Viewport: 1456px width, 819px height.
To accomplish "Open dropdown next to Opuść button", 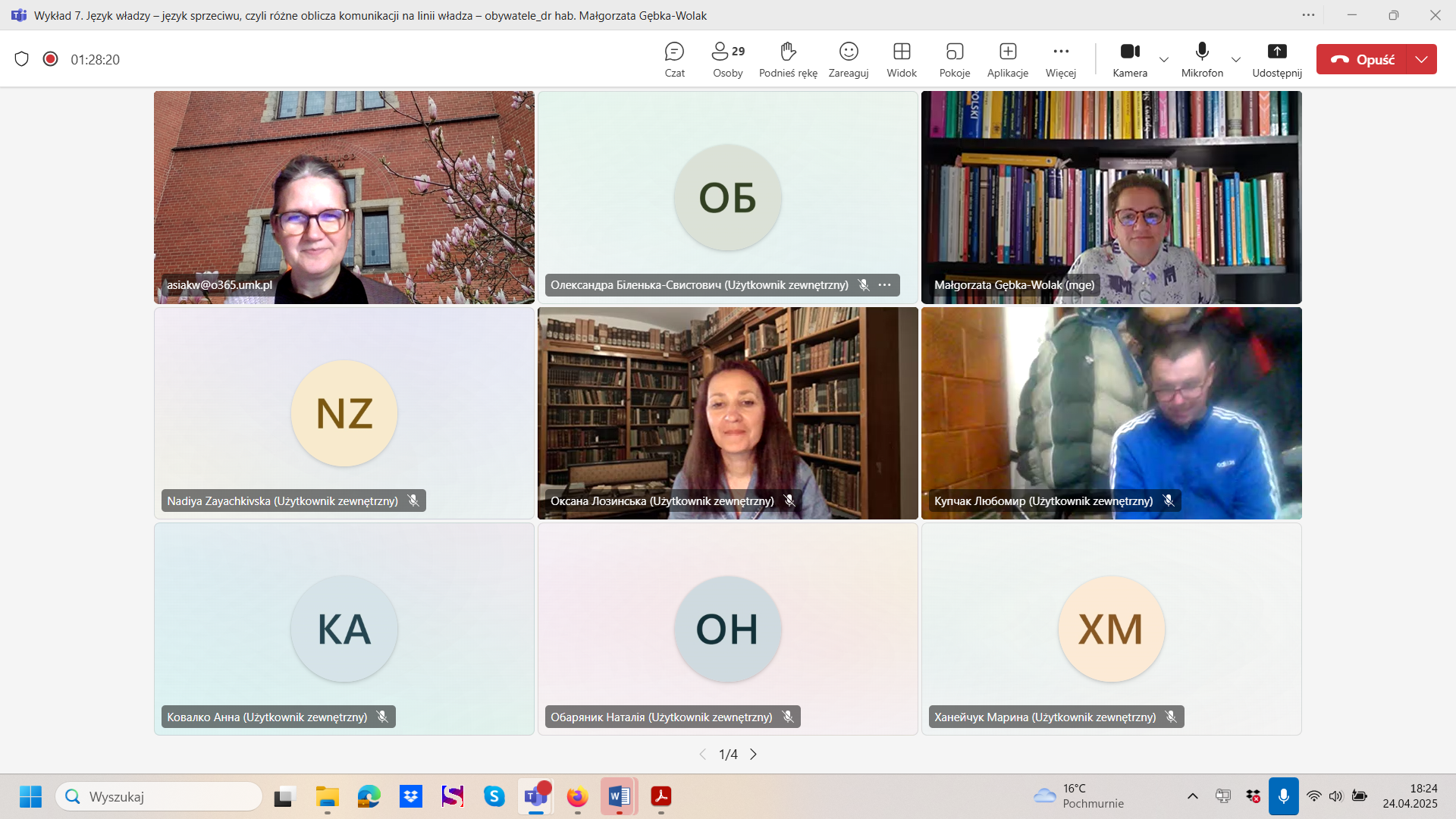I will pos(1421,59).
